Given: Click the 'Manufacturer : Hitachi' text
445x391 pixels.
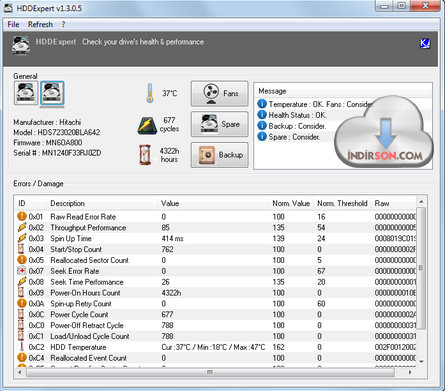Looking at the screenshot, I should [47, 122].
